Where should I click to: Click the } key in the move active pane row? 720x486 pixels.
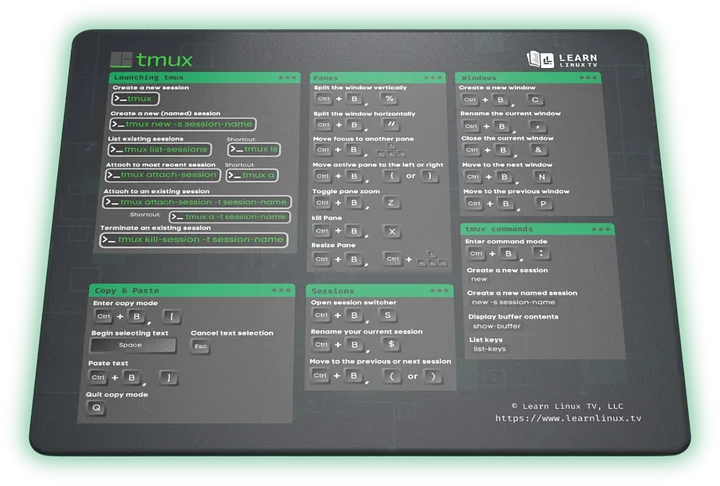coord(430,175)
